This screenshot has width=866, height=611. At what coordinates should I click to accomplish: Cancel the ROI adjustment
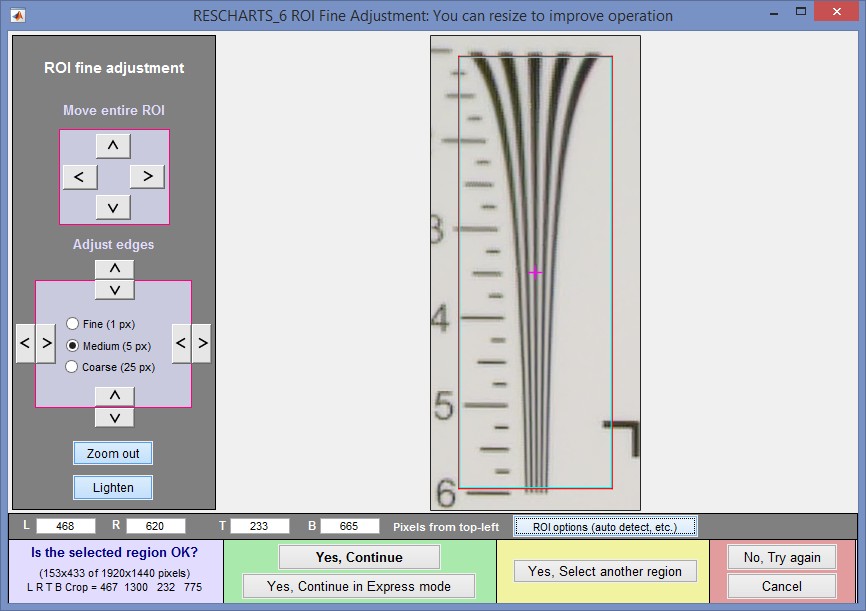click(x=782, y=586)
